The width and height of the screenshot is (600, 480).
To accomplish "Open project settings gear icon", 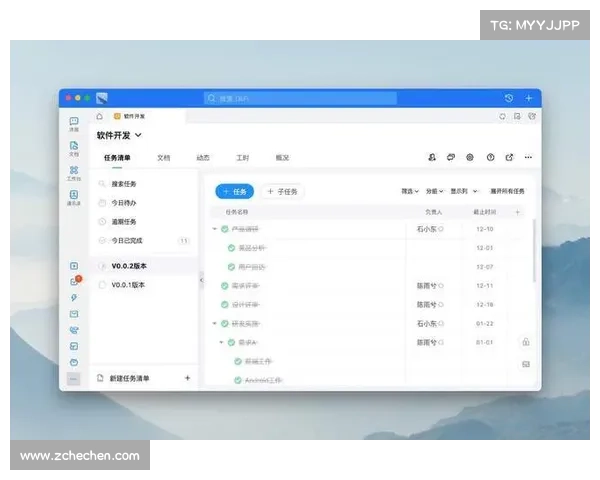I will [470, 157].
